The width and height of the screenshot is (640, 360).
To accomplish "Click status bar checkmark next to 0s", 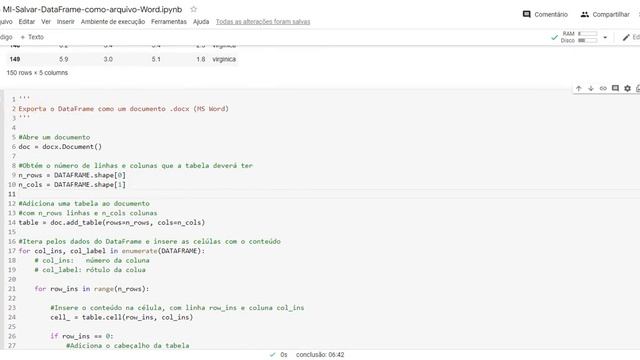I will click(x=272, y=355).
